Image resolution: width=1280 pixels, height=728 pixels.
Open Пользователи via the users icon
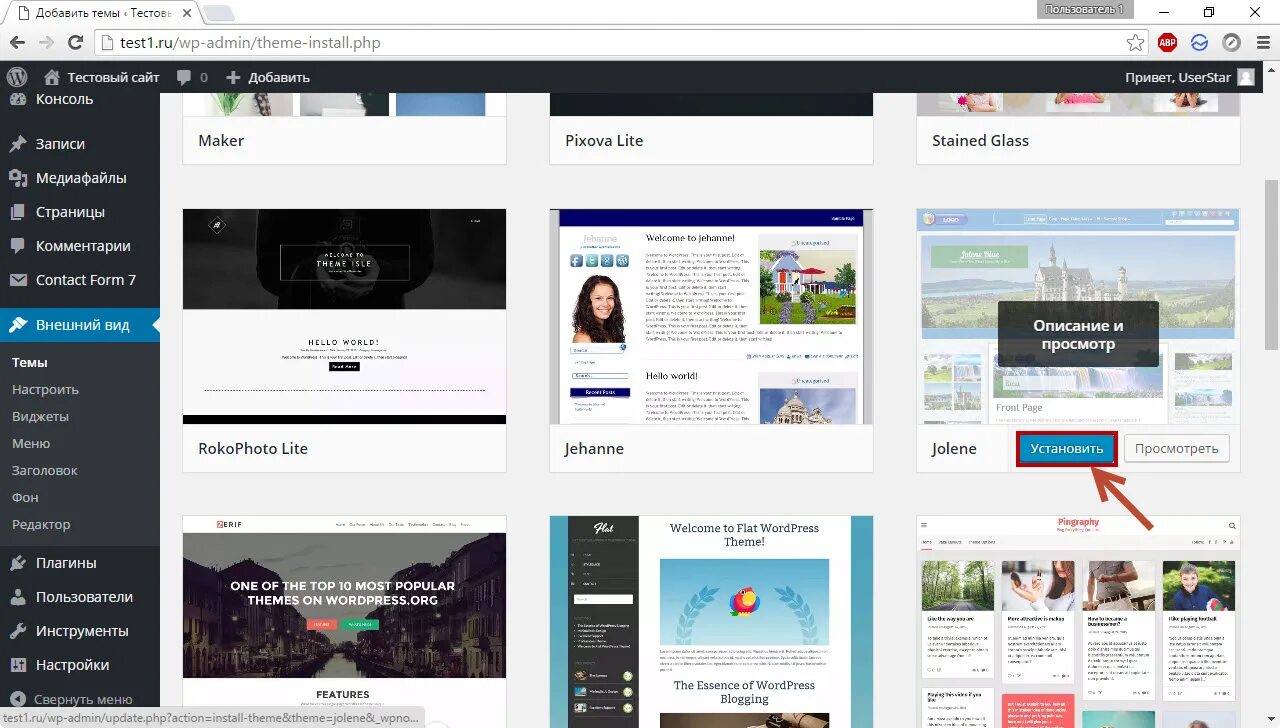point(18,596)
